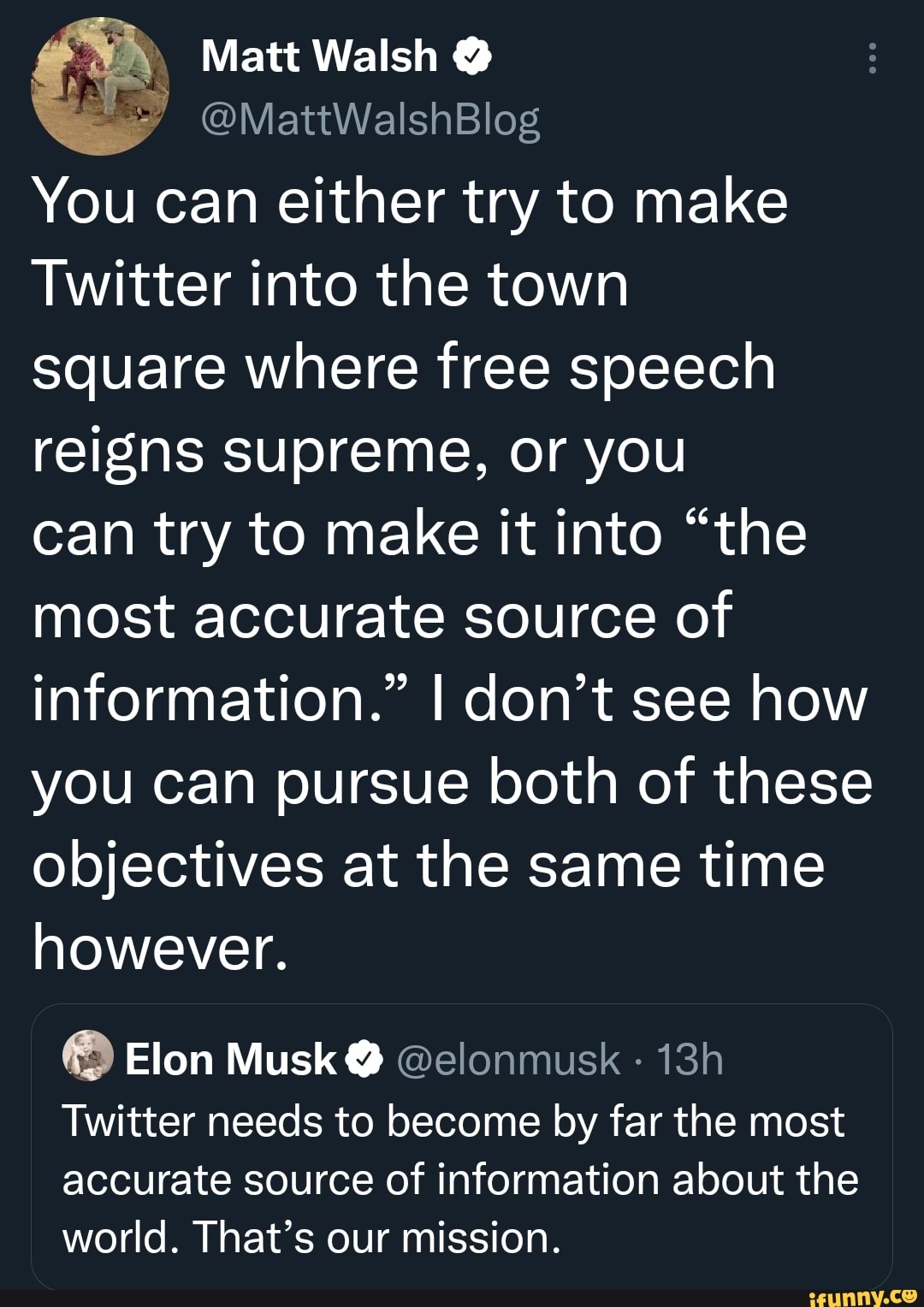Click Elon Musk's verified badge
The image size is (924, 1307).
coord(363,1060)
